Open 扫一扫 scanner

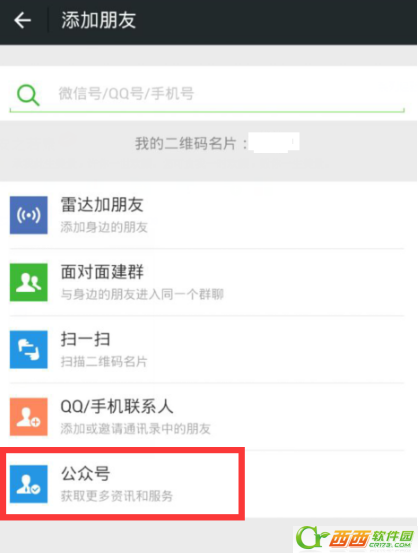coord(207,350)
